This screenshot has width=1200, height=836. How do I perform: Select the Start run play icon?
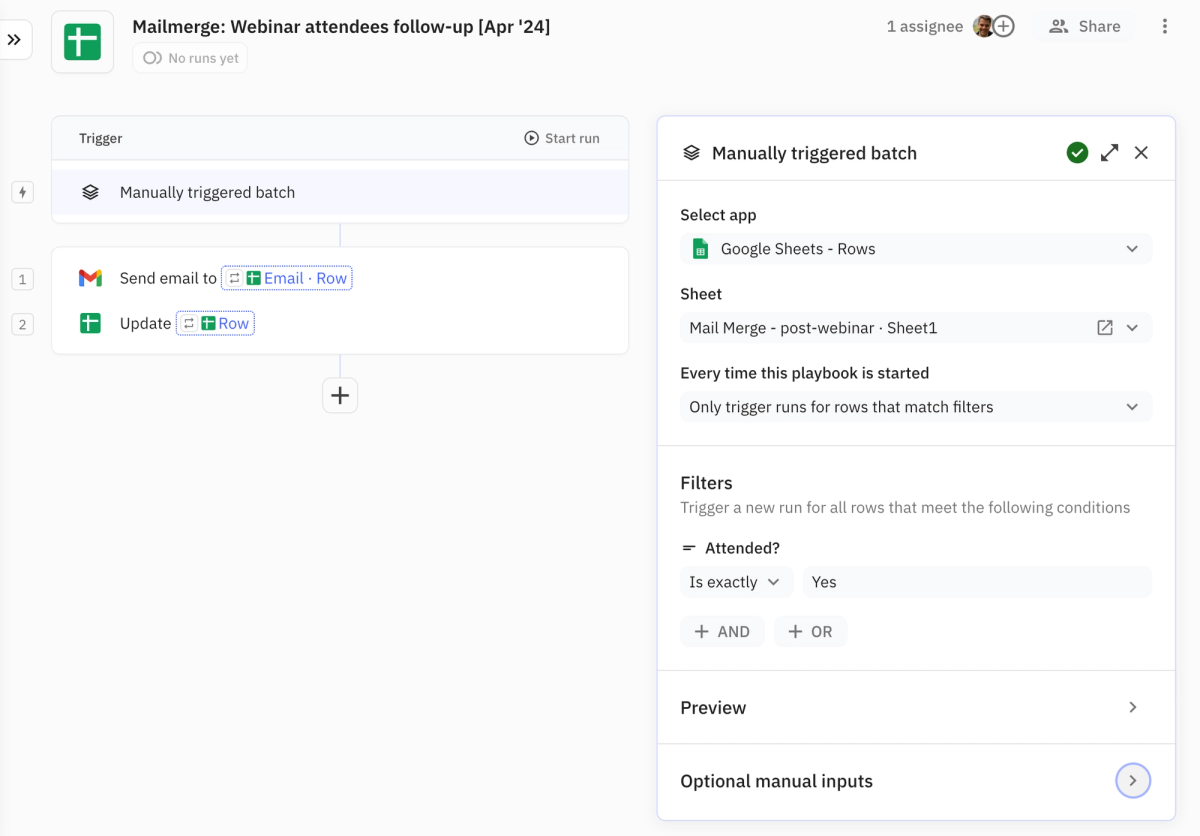click(530, 138)
